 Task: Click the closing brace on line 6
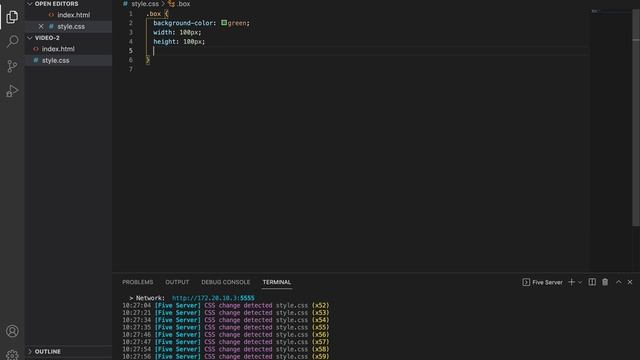click(x=148, y=60)
